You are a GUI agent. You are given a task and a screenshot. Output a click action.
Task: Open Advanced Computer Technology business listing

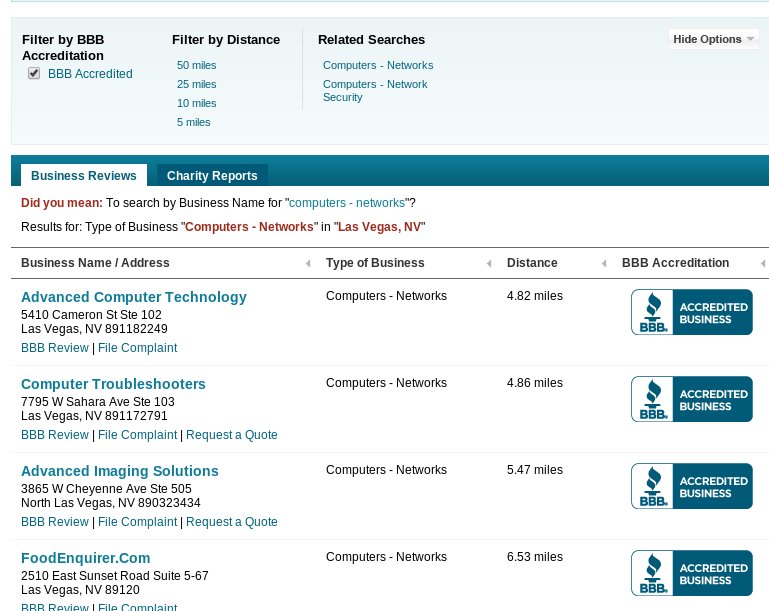[133, 297]
